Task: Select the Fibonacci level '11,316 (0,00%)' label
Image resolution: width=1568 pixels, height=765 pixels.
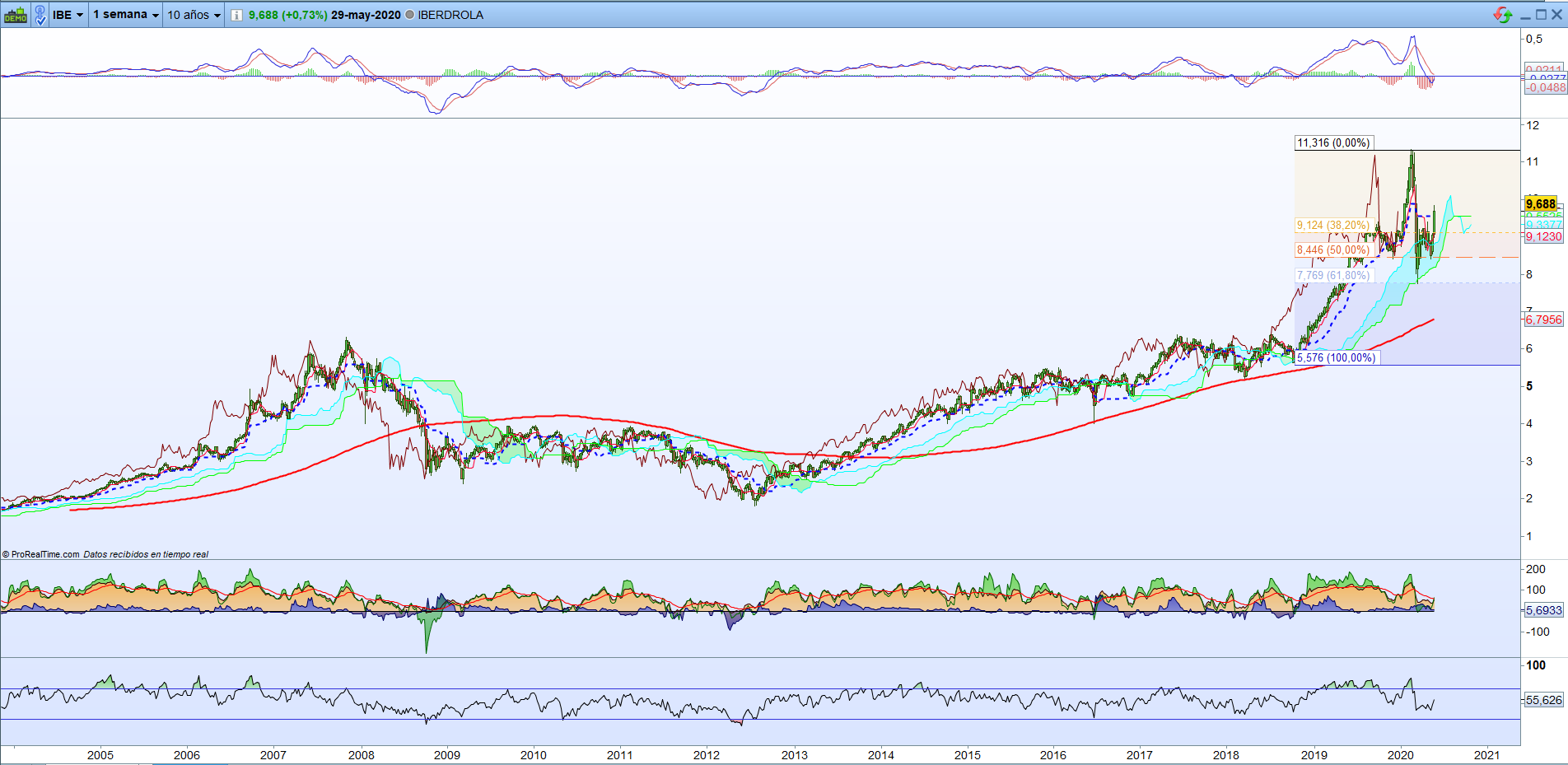Action: tap(1333, 143)
